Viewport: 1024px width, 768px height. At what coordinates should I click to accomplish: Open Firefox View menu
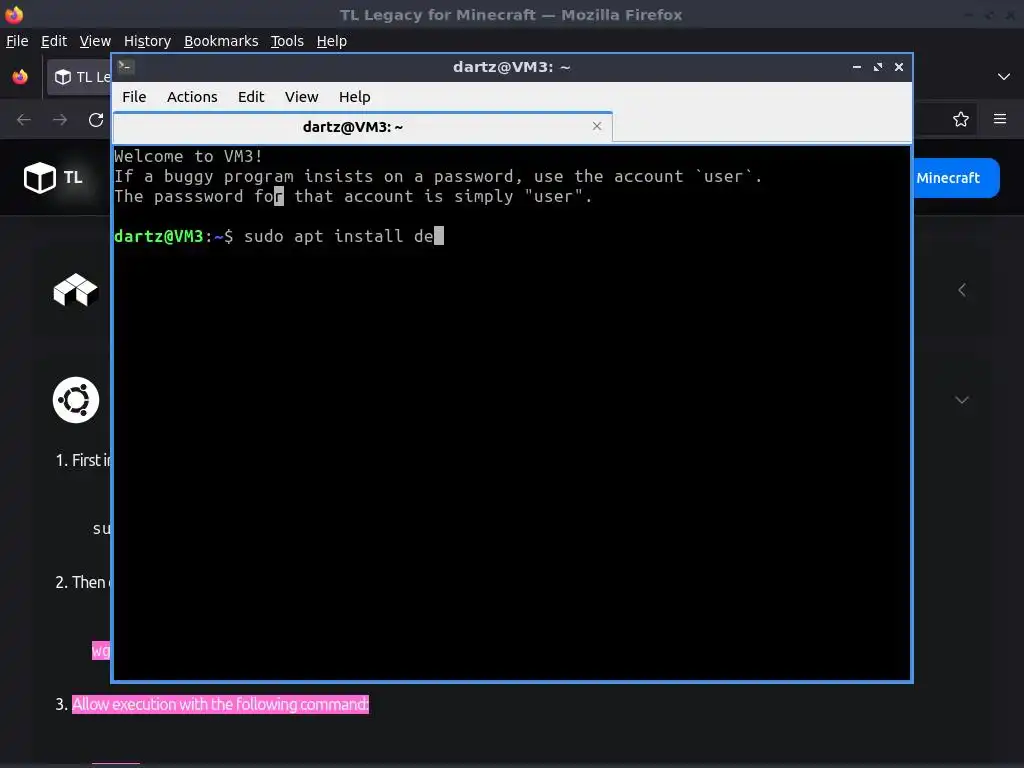pos(95,41)
